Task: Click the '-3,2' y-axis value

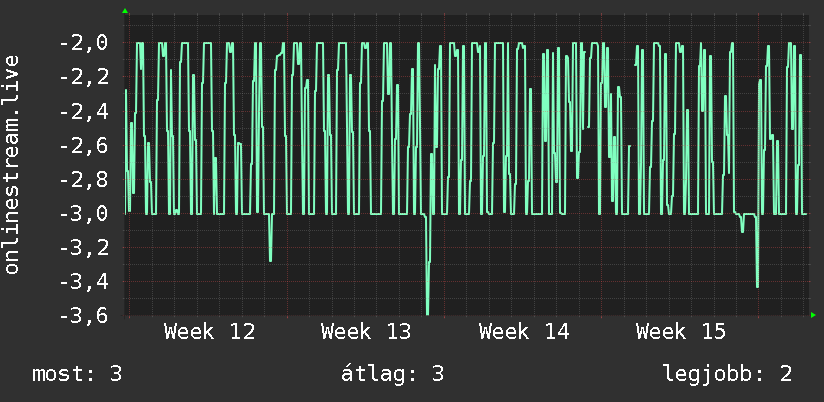Action: [x=84, y=248]
